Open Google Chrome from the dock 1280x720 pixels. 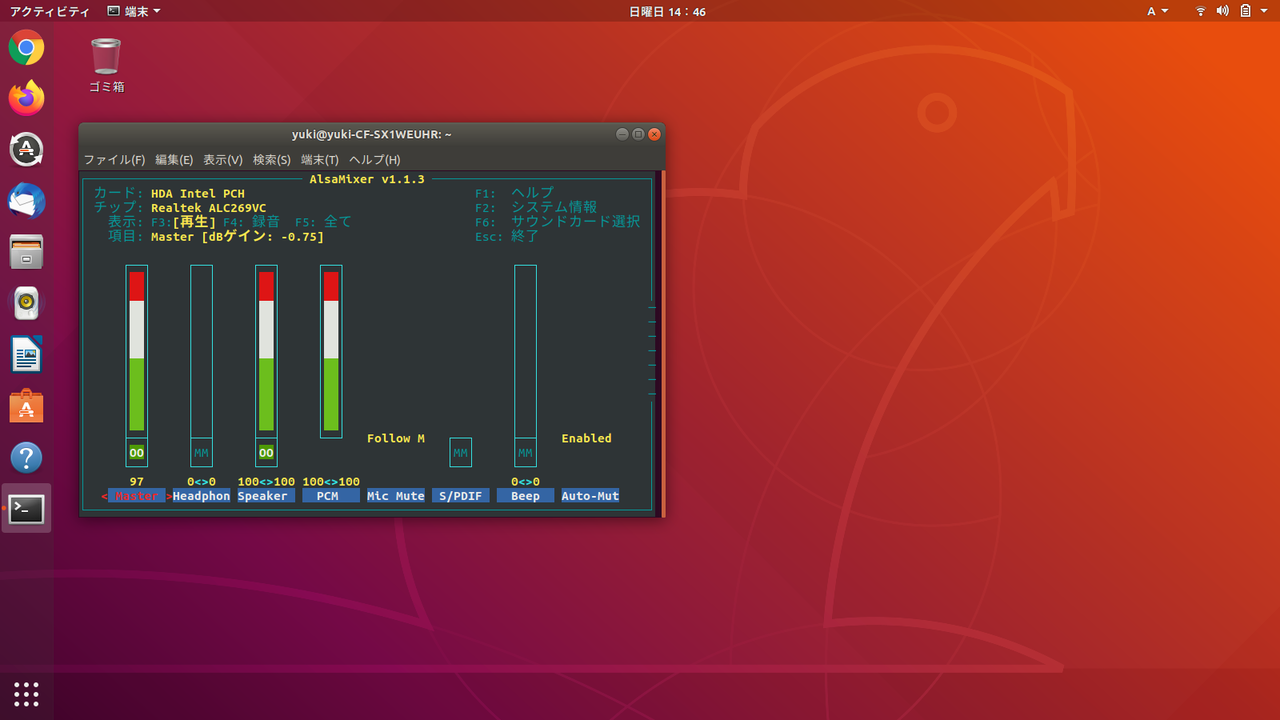25,47
